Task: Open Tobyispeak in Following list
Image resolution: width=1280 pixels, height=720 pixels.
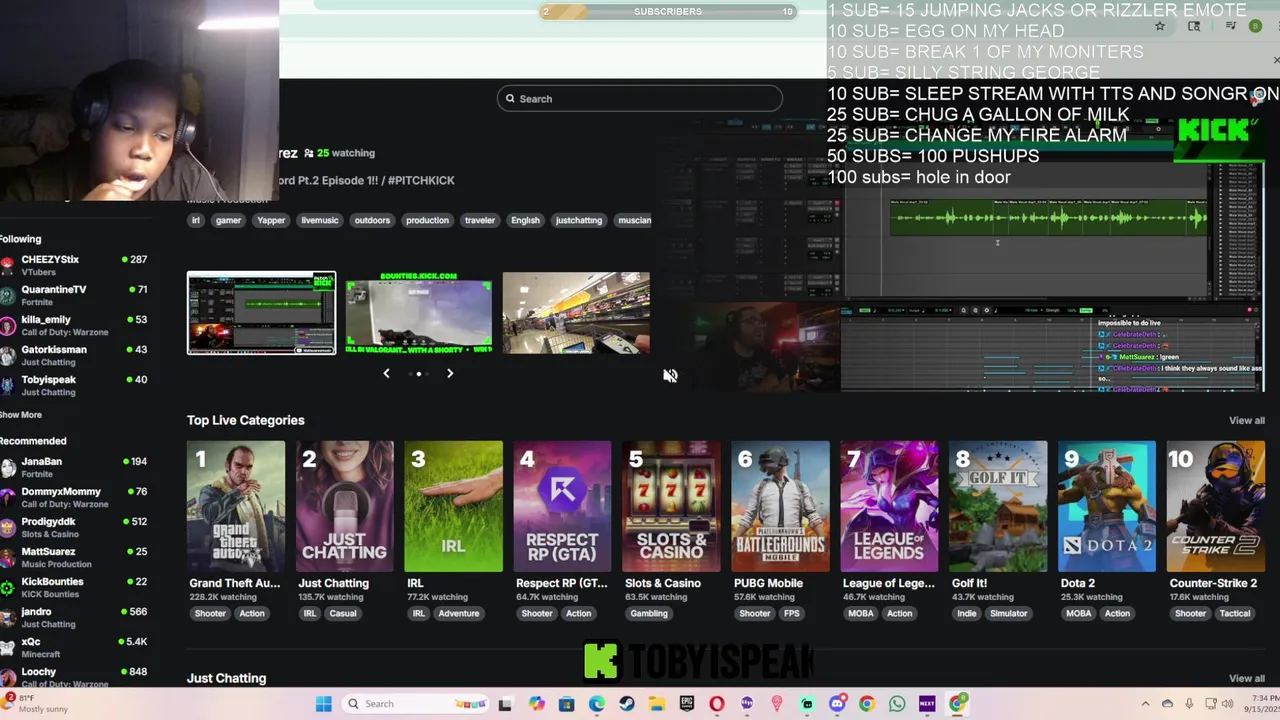Action: tap(74, 385)
